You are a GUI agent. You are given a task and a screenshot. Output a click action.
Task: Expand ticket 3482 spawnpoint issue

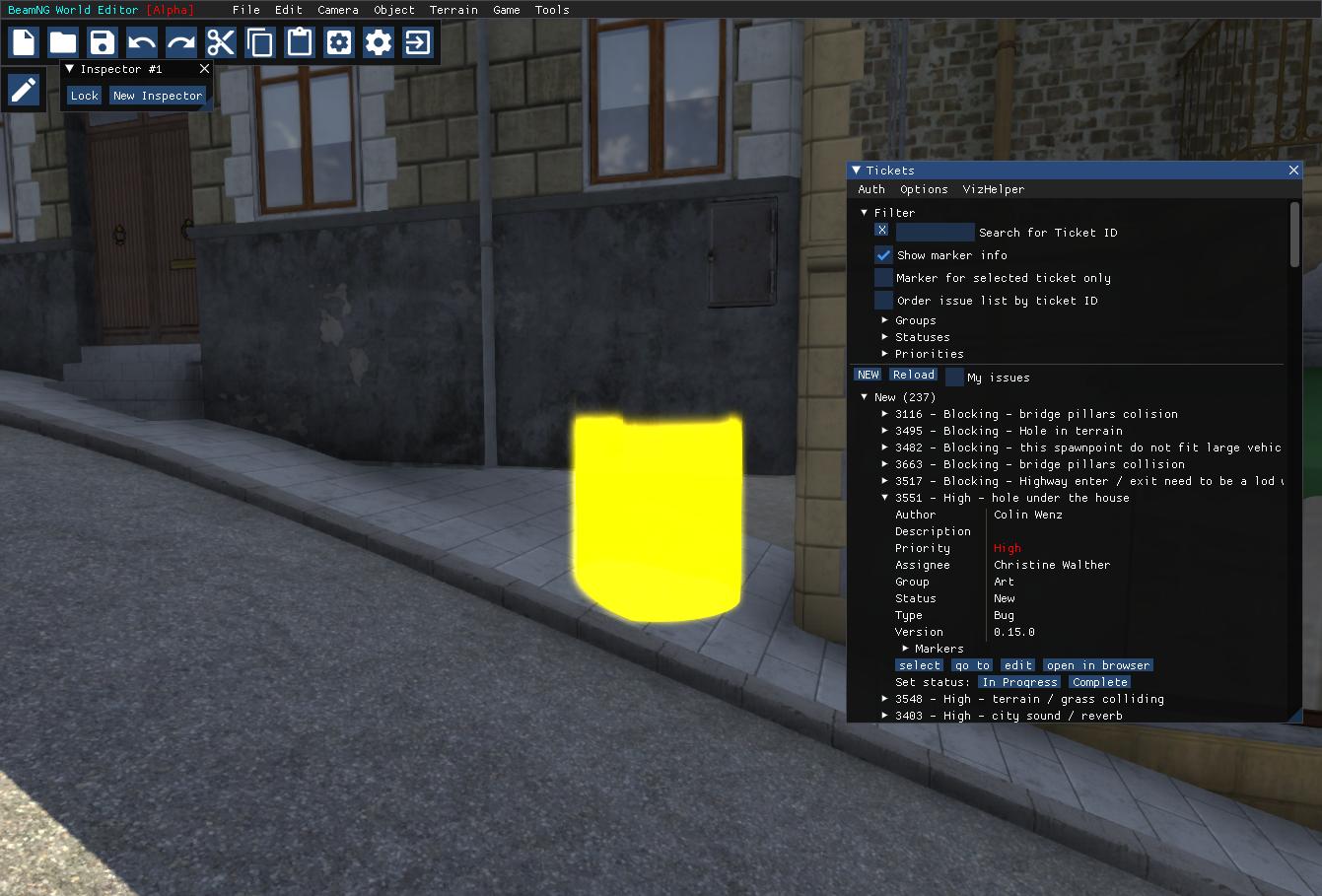(x=884, y=448)
